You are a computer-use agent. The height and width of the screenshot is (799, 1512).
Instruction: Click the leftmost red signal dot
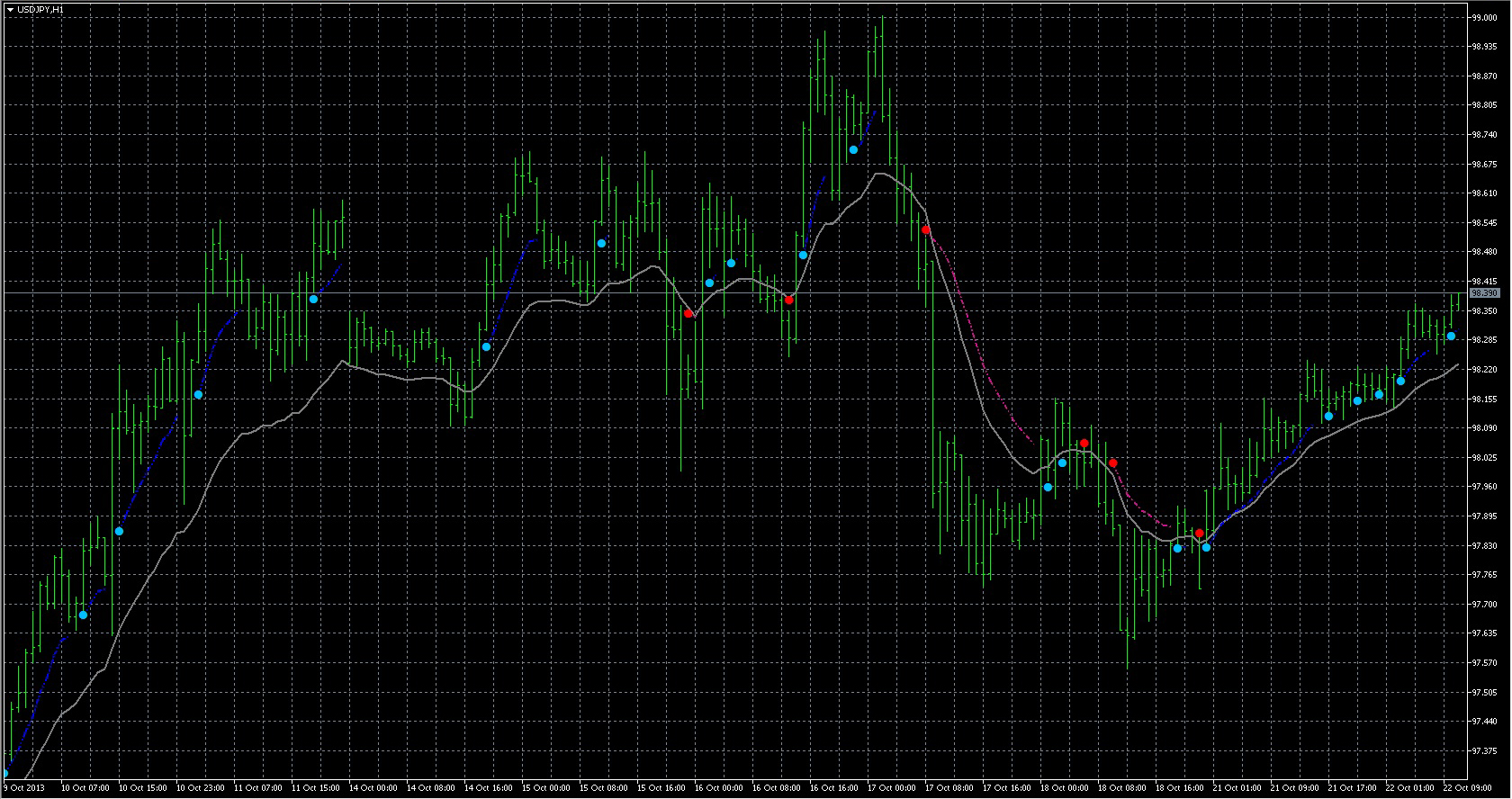688,314
